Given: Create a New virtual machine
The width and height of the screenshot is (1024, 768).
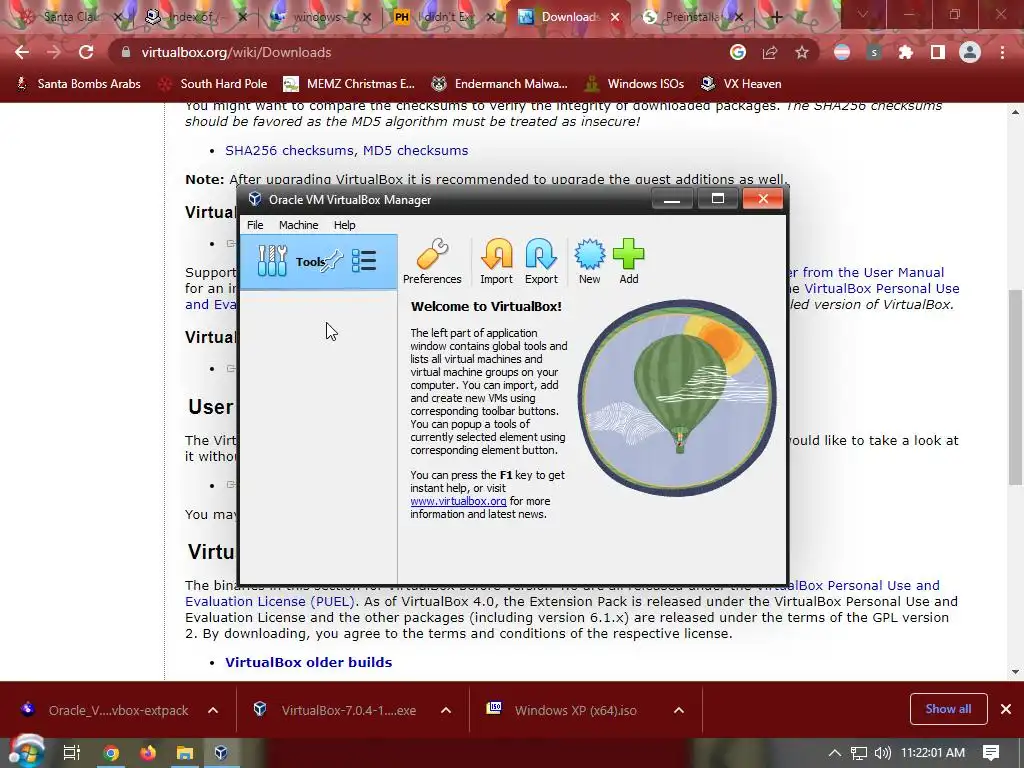Looking at the screenshot, I should (589, 261).
